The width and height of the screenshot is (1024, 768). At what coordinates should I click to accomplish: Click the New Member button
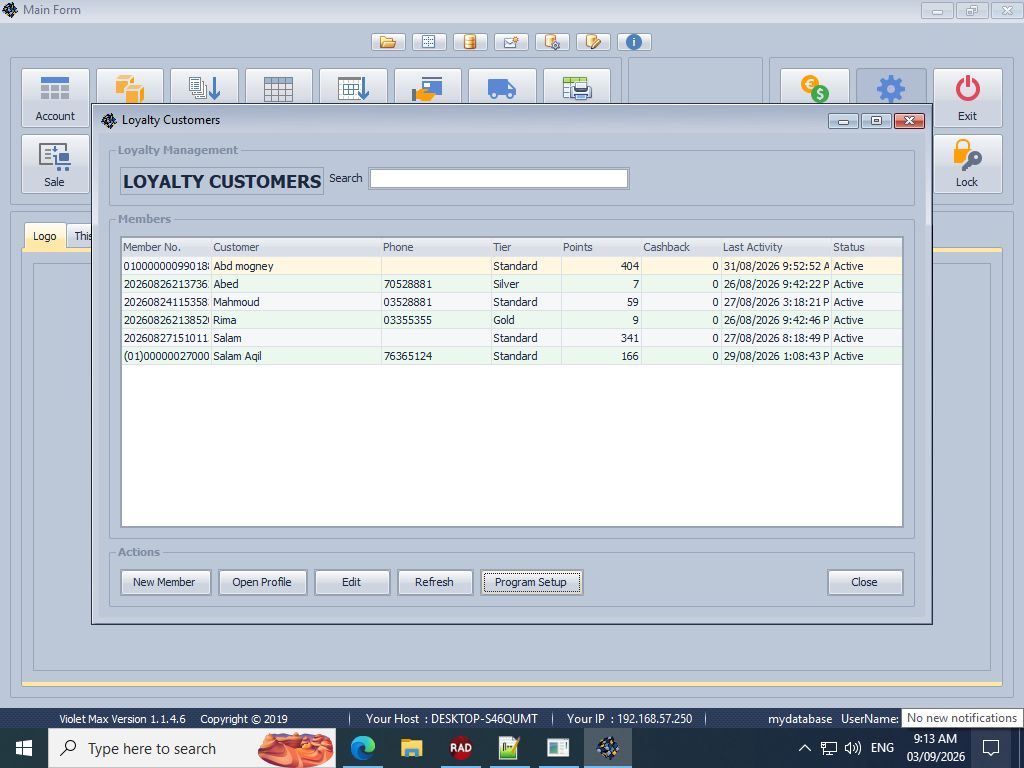[165, 582]
